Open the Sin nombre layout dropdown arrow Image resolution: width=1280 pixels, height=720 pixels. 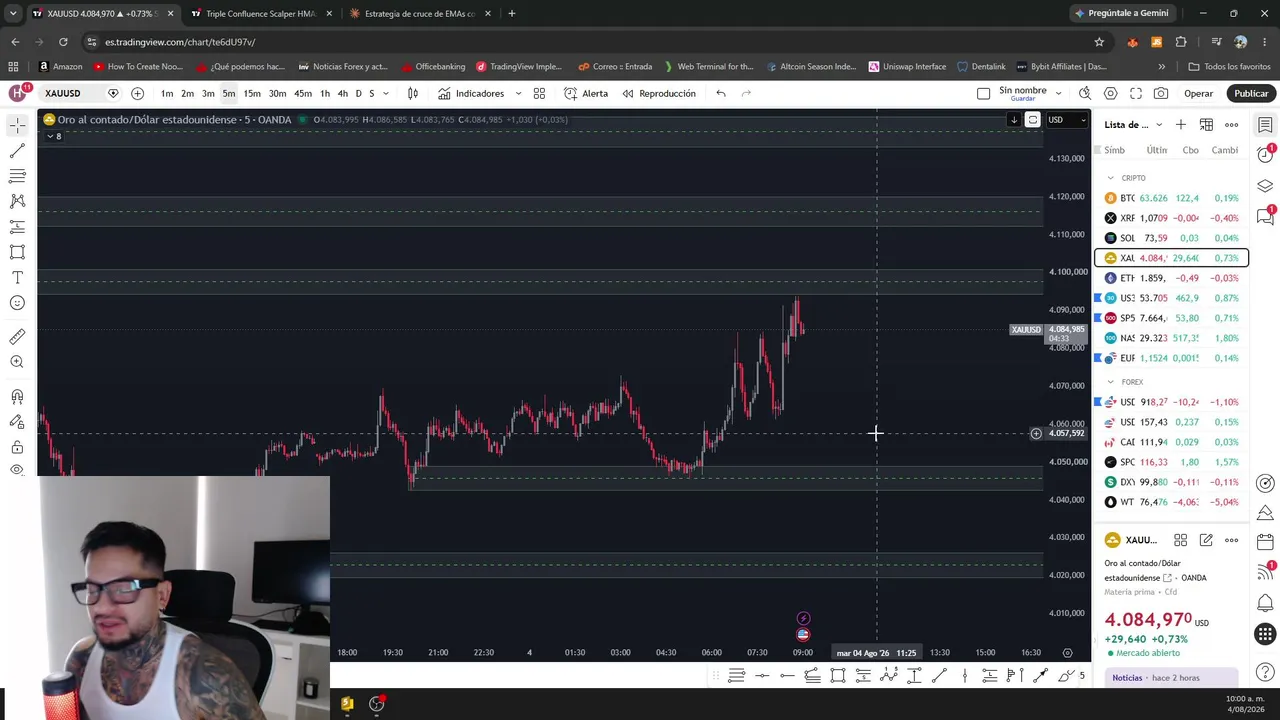[x=1058, y=93]
